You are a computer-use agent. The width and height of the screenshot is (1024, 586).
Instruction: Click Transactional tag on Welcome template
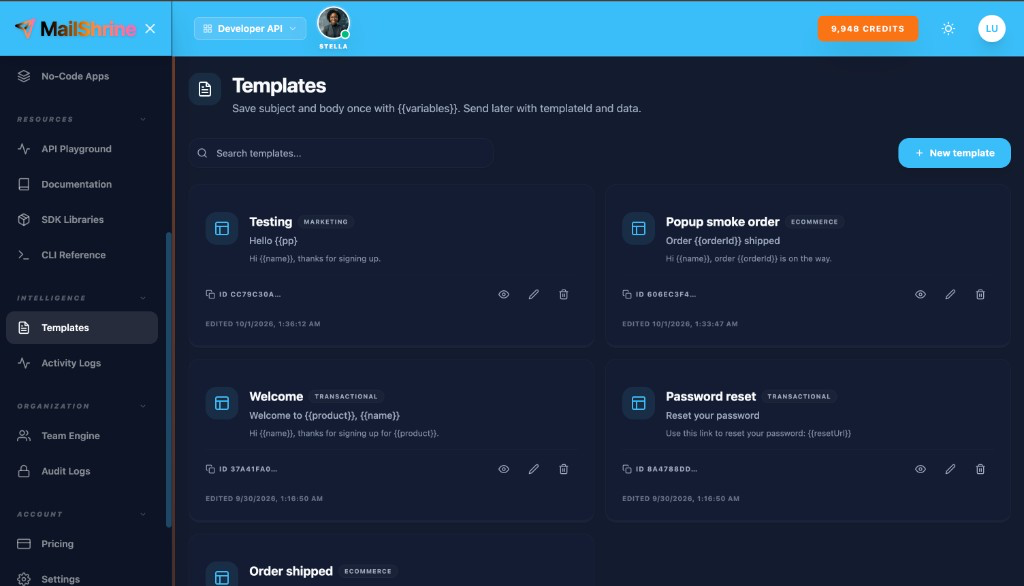point(346,397)
